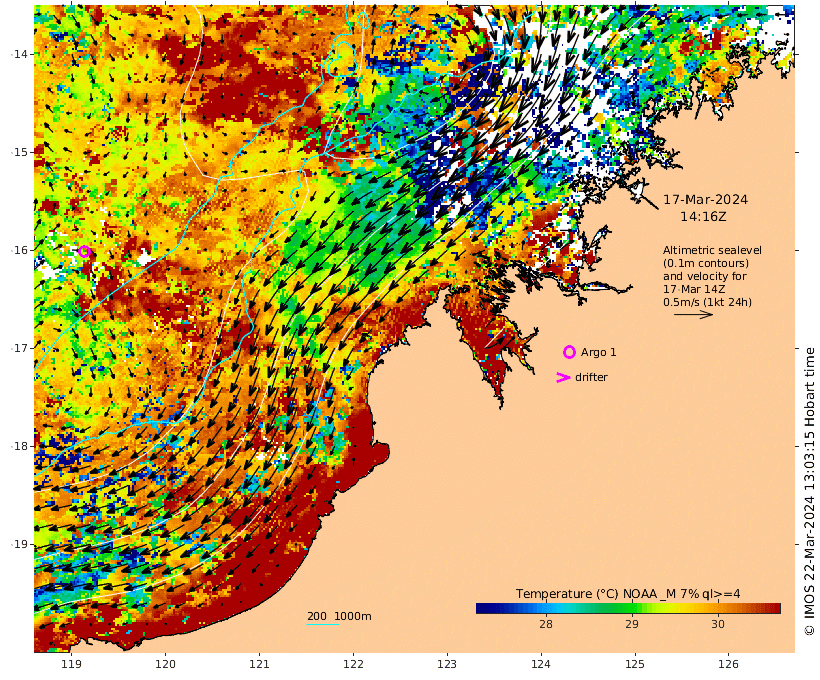Click the 'and velocity for' caption line
This screenshot has width=820, height=680.
pyautogui.click(x=704, y=276)
